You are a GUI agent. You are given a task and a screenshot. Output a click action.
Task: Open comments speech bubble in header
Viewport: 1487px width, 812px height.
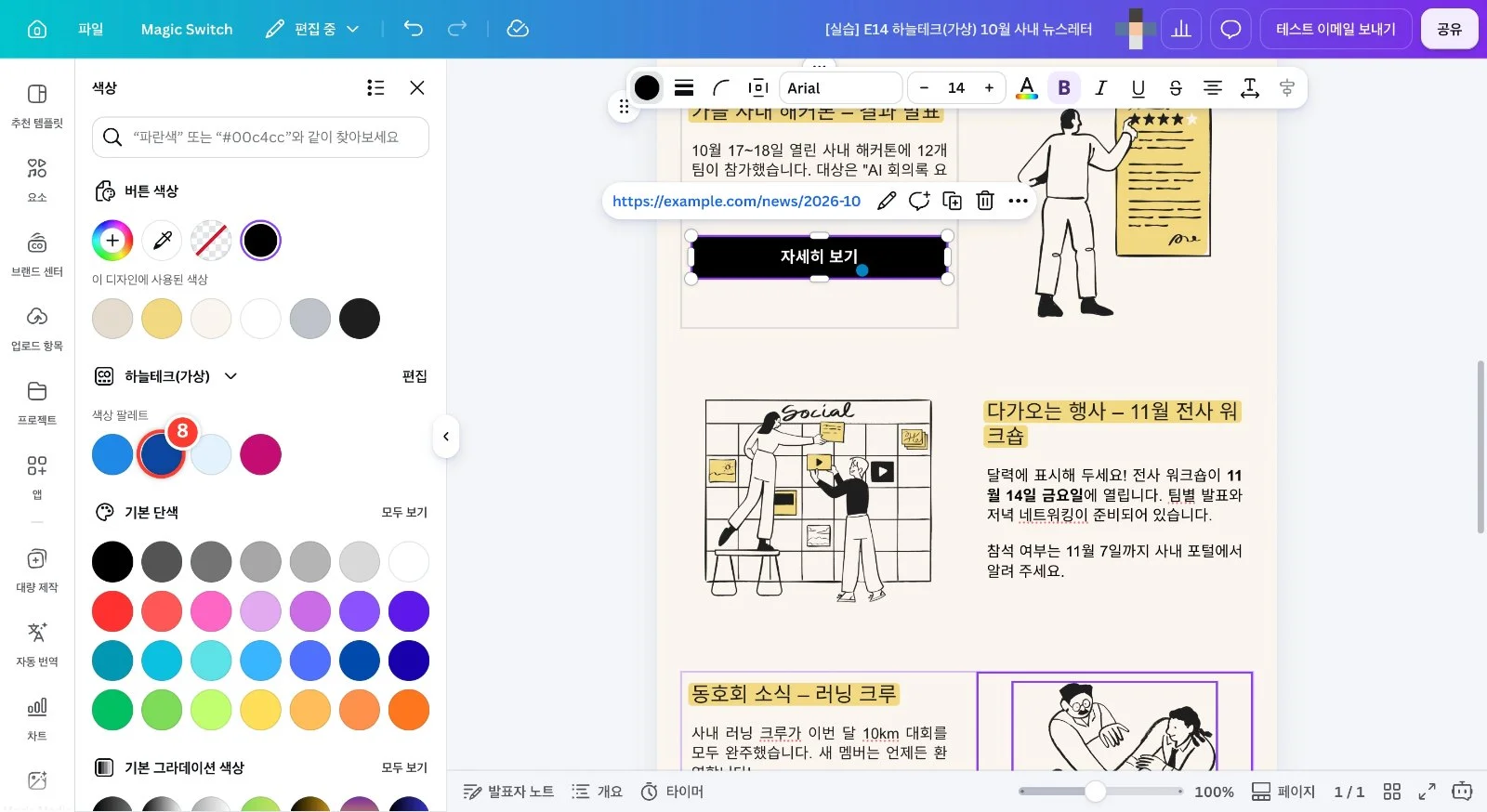1230,29
